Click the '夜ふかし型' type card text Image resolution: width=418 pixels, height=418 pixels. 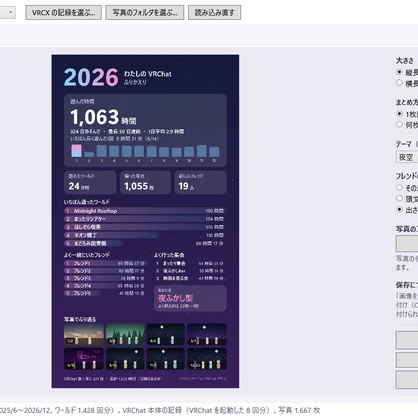(175, 298)
